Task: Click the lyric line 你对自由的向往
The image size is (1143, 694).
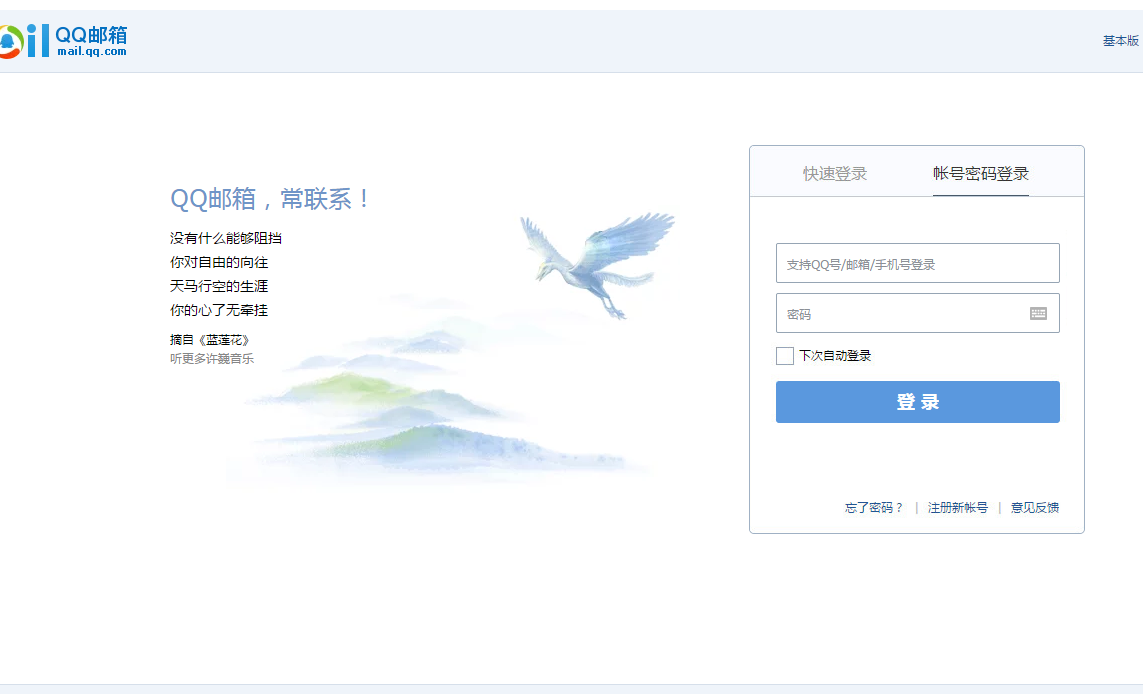Action: [219, 262]
